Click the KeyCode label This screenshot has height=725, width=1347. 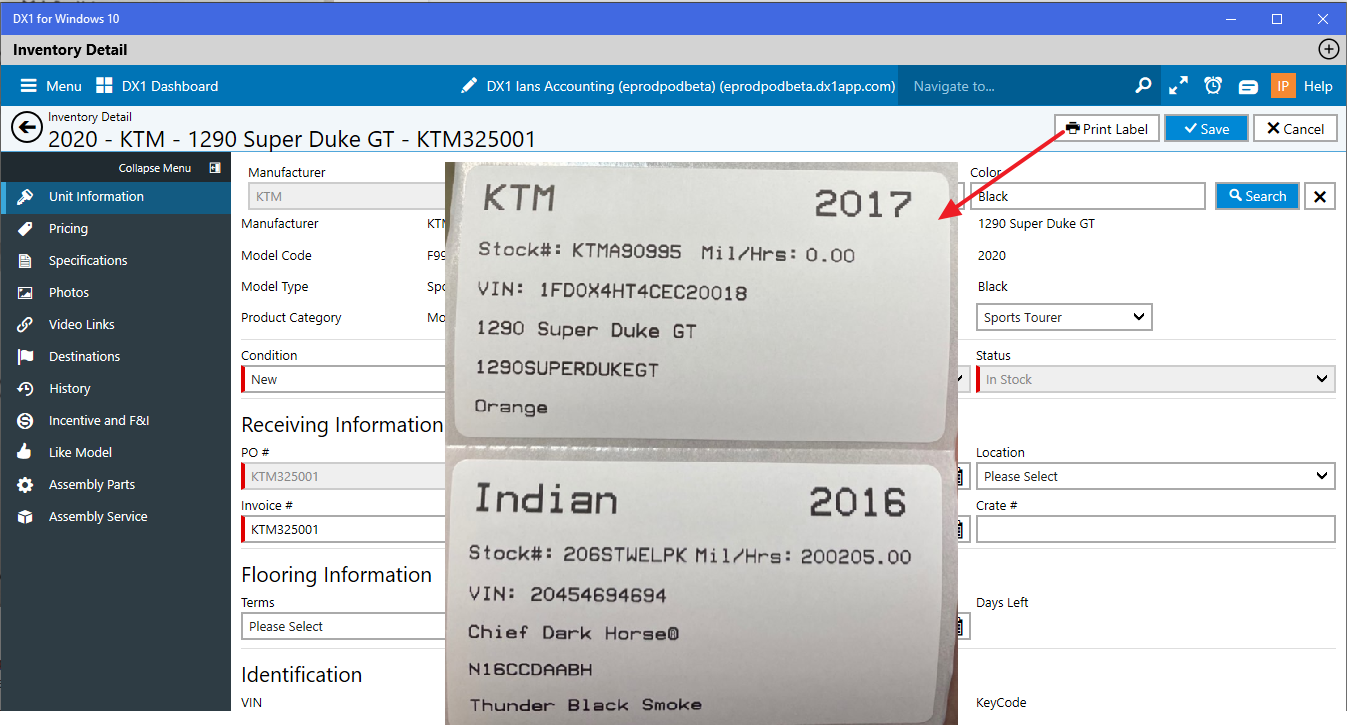click(x=1001, y=702)
